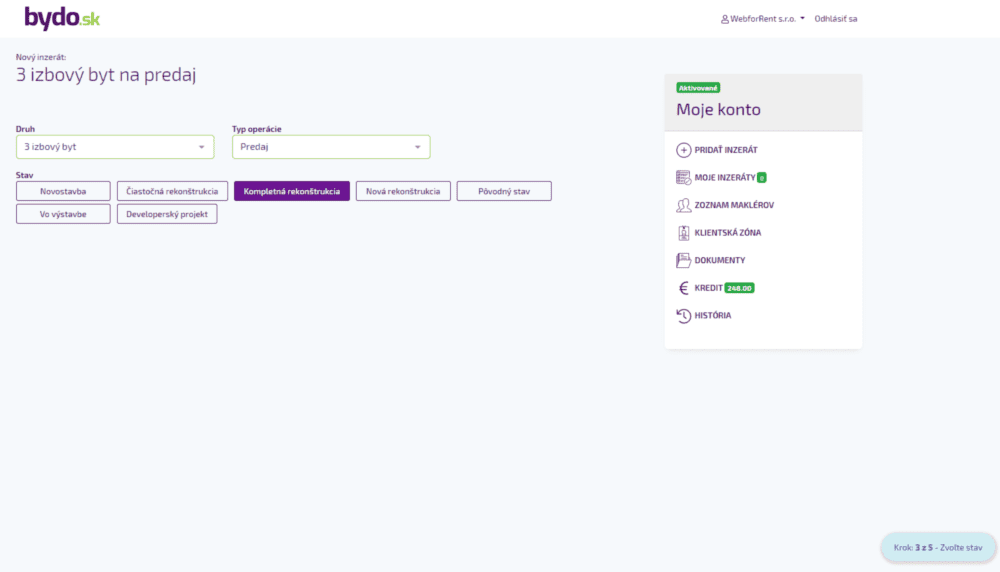Viewport: 1000px width, 572px height.
Task: Toggle the Pôvodný stav option
Action: [503, 191]
